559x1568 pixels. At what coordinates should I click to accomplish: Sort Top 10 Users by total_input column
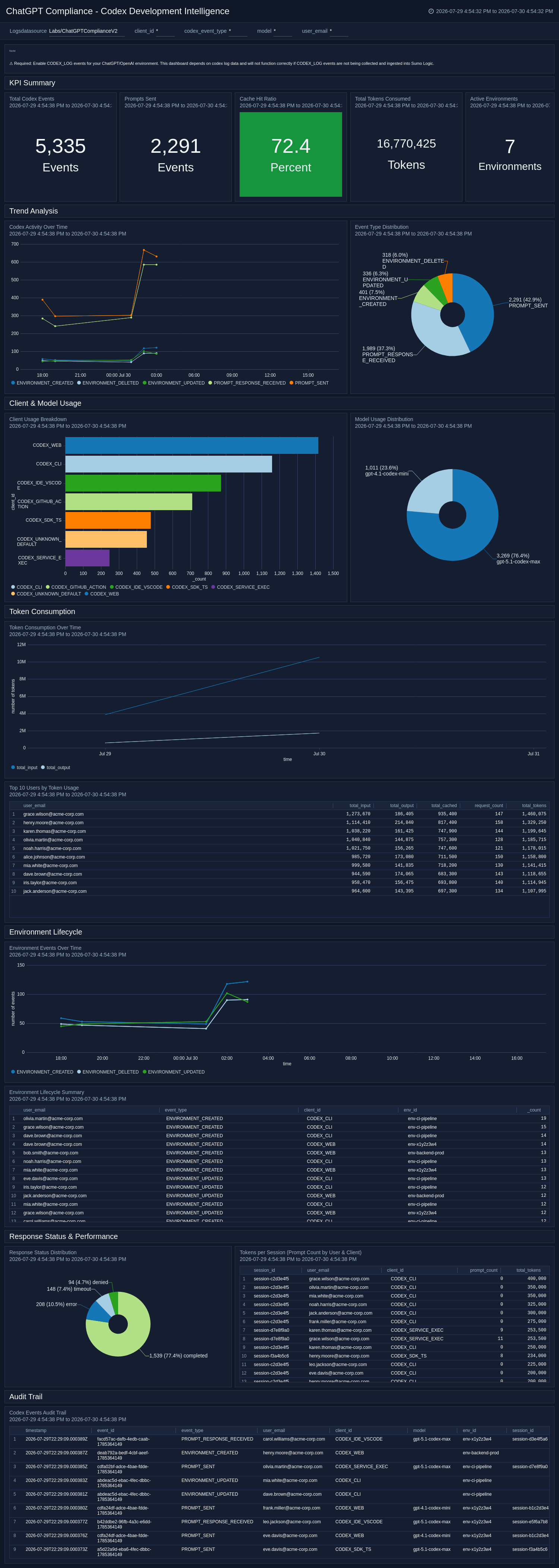tap(360, 805)
